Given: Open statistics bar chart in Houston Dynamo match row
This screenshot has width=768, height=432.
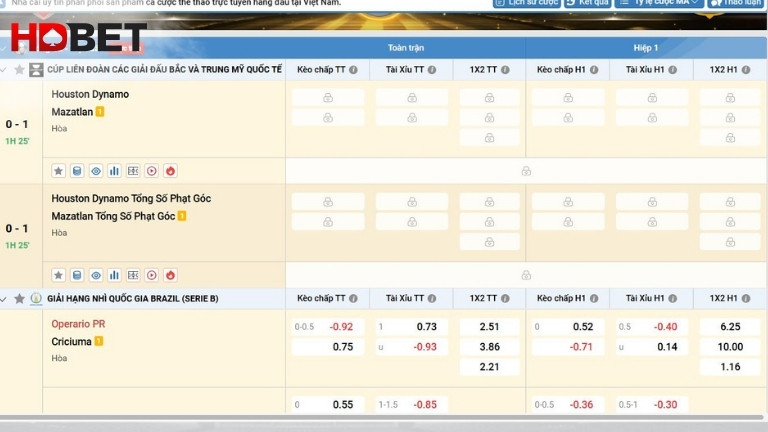Looking at the screenshot, I should 114,171.
